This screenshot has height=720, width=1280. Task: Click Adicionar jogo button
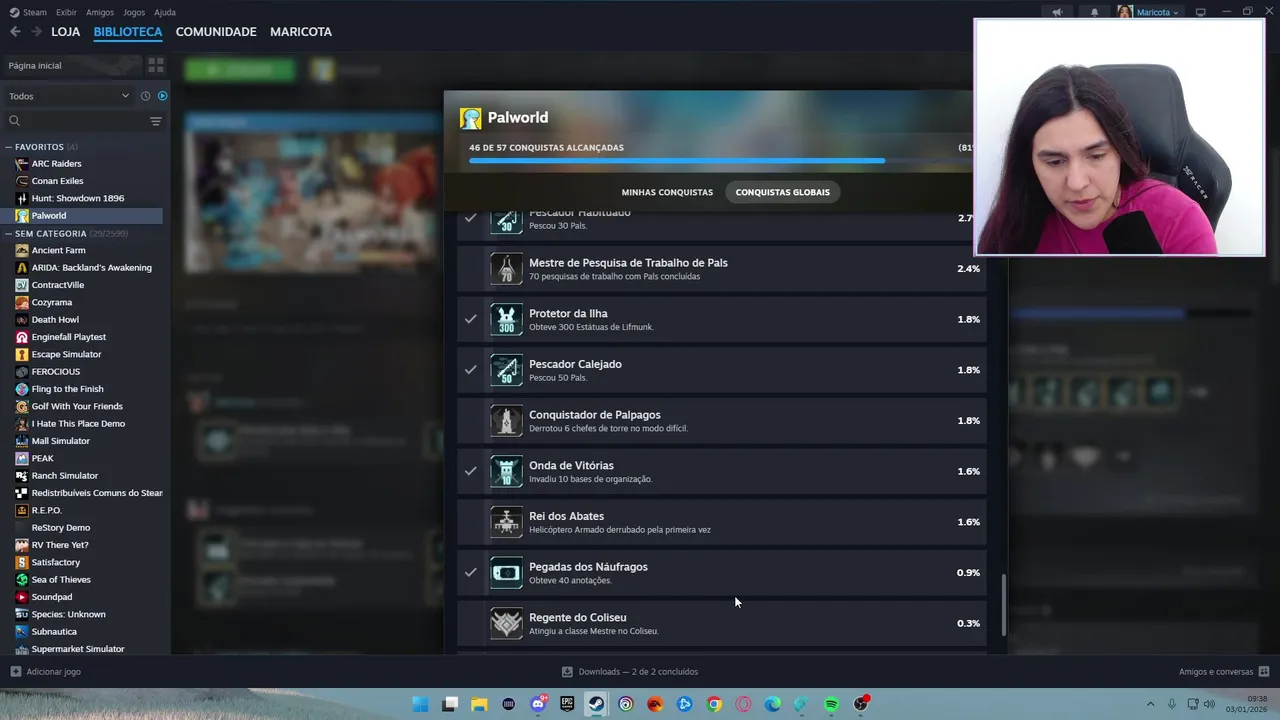point(45,672)
